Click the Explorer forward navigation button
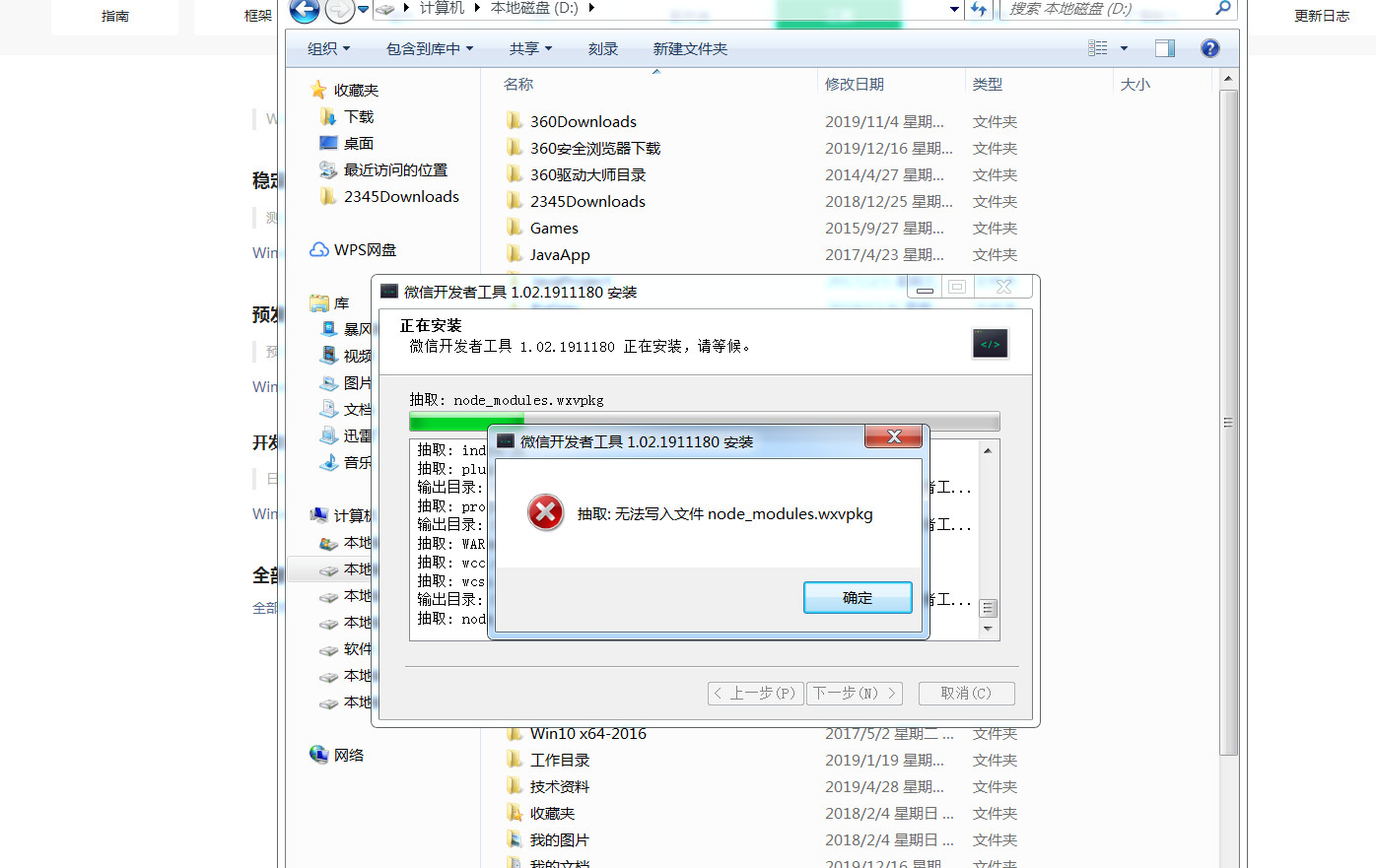Screen dimensions: 1376x868 tap(340, 9)
